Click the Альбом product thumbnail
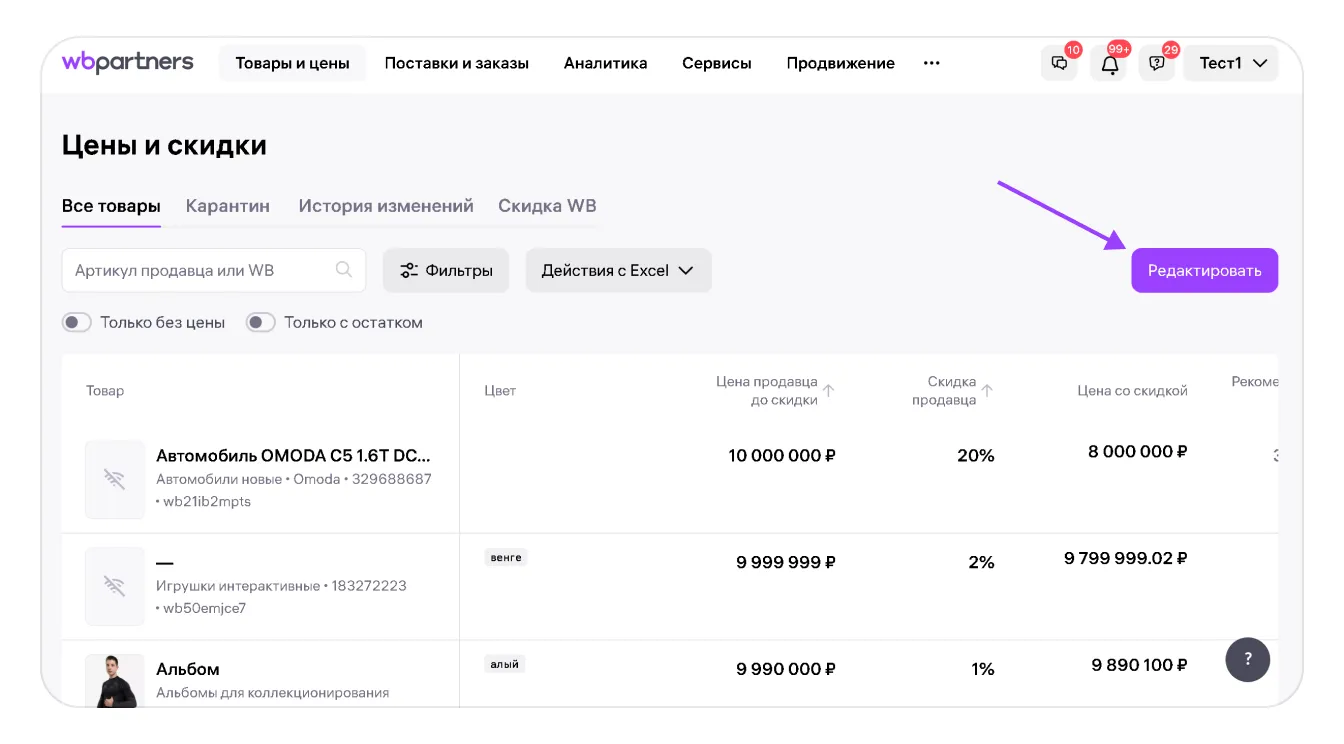The image size is (1344, 744). tap(114, 680)
